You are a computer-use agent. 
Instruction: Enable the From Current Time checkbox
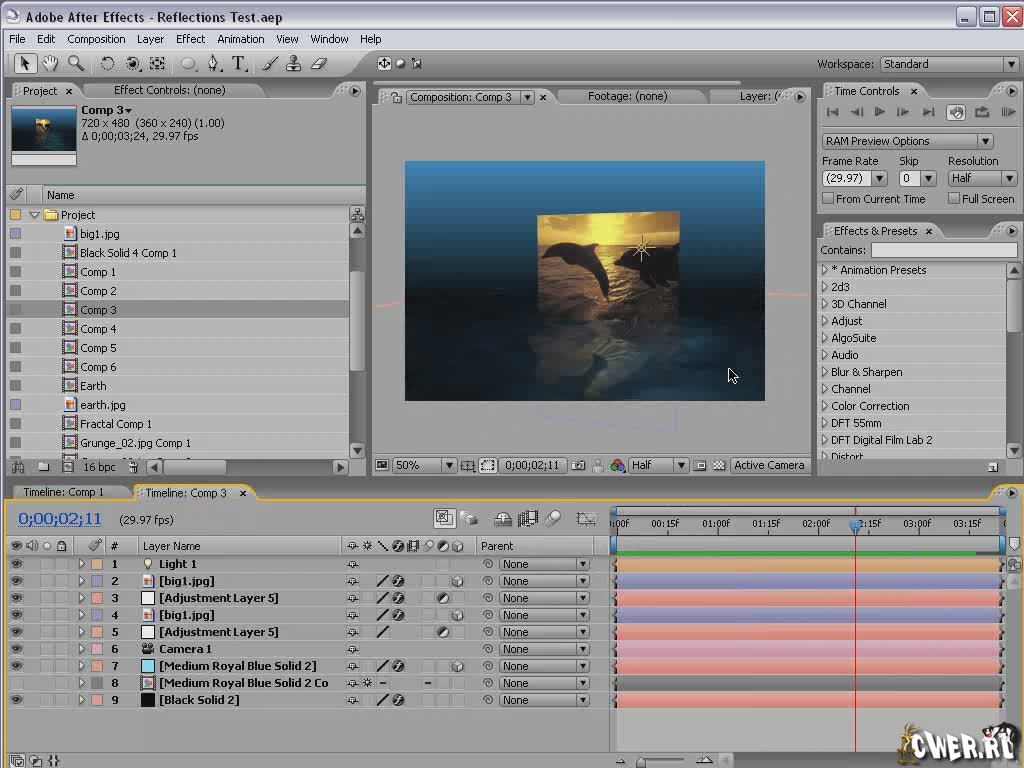[828, 199]
